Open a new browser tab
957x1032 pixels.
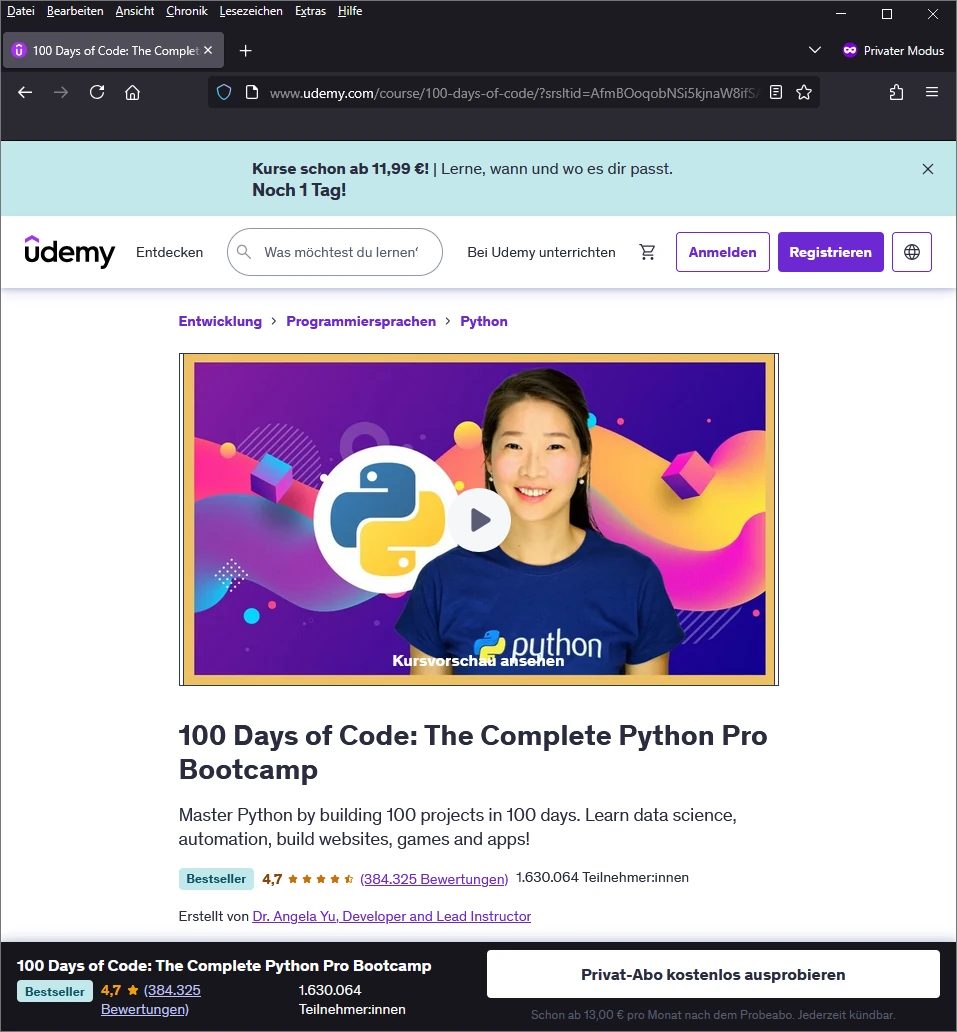246,51
